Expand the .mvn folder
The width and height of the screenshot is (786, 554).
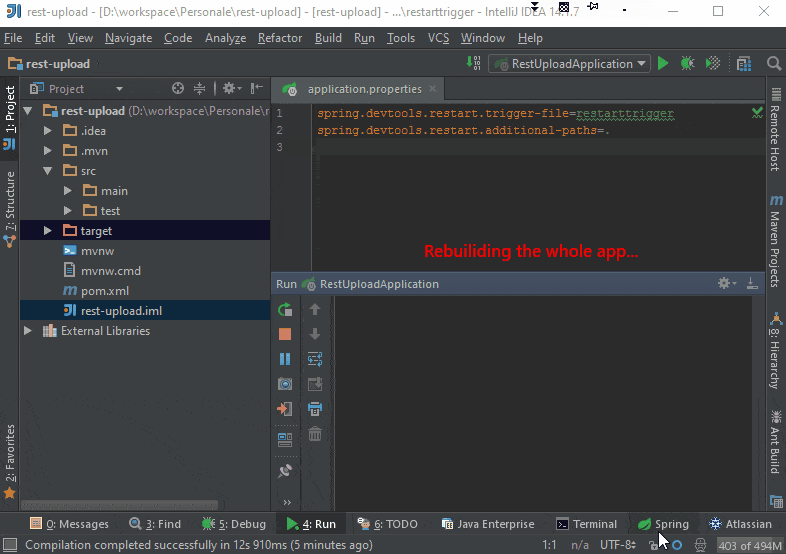click(48, 151)
